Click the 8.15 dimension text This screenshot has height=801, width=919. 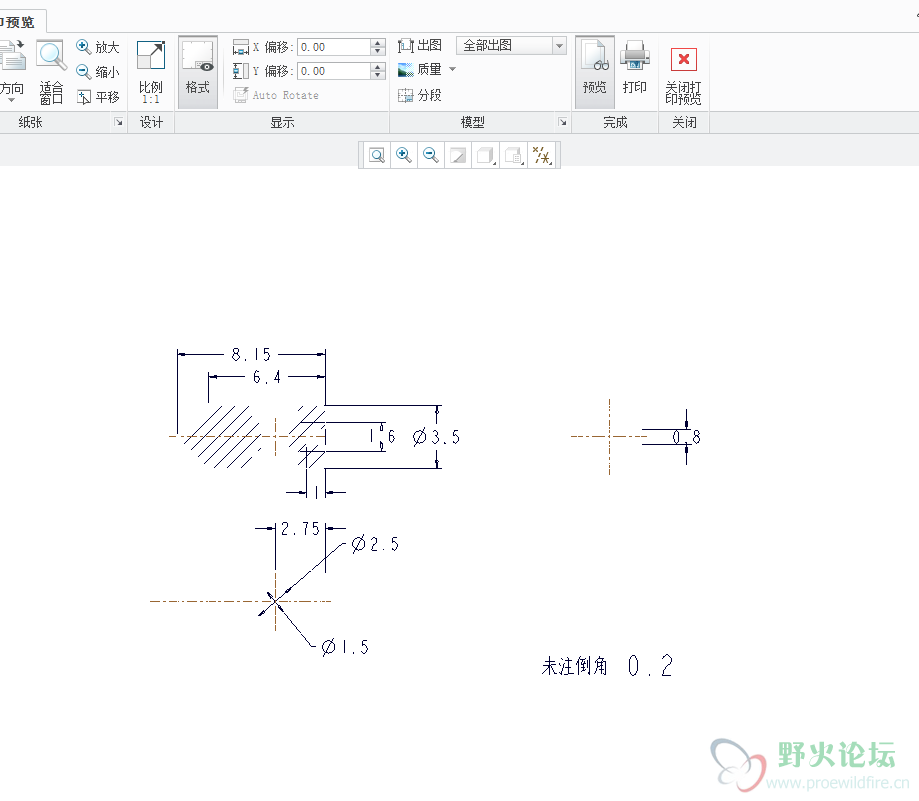[x=251, y=355]
